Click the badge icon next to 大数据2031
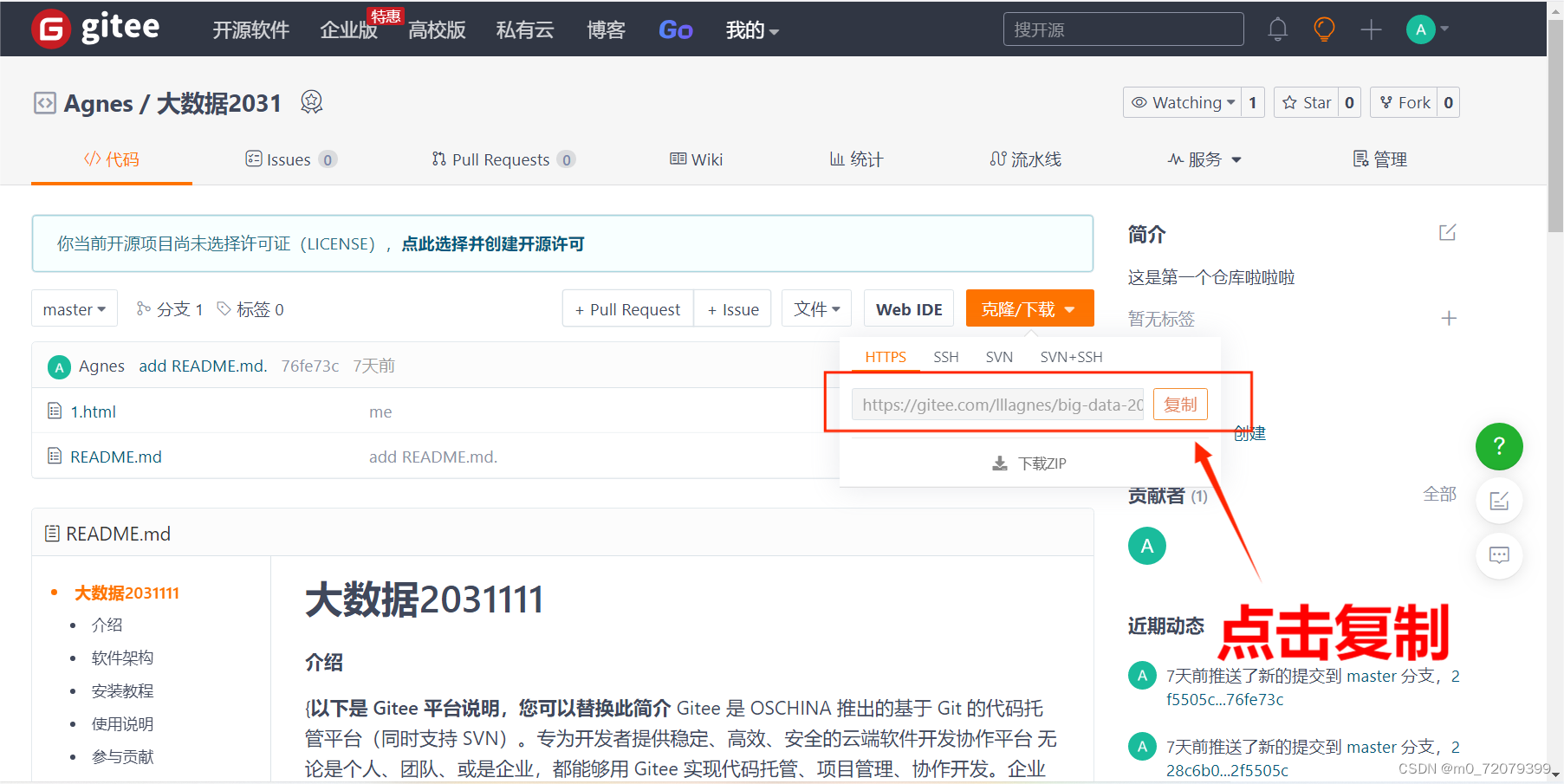 [312, 102]
